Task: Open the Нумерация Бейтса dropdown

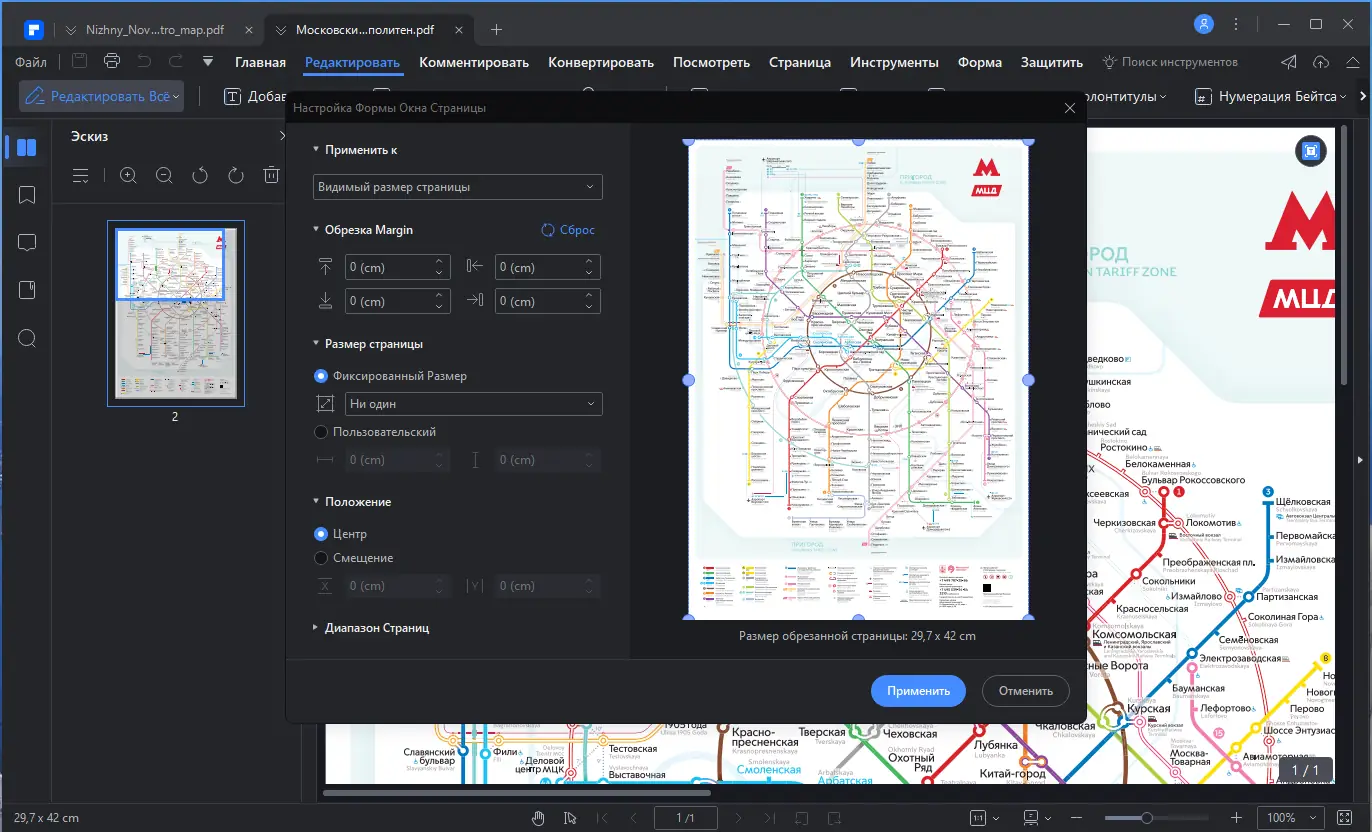Action: click(x=1269, y=97)
